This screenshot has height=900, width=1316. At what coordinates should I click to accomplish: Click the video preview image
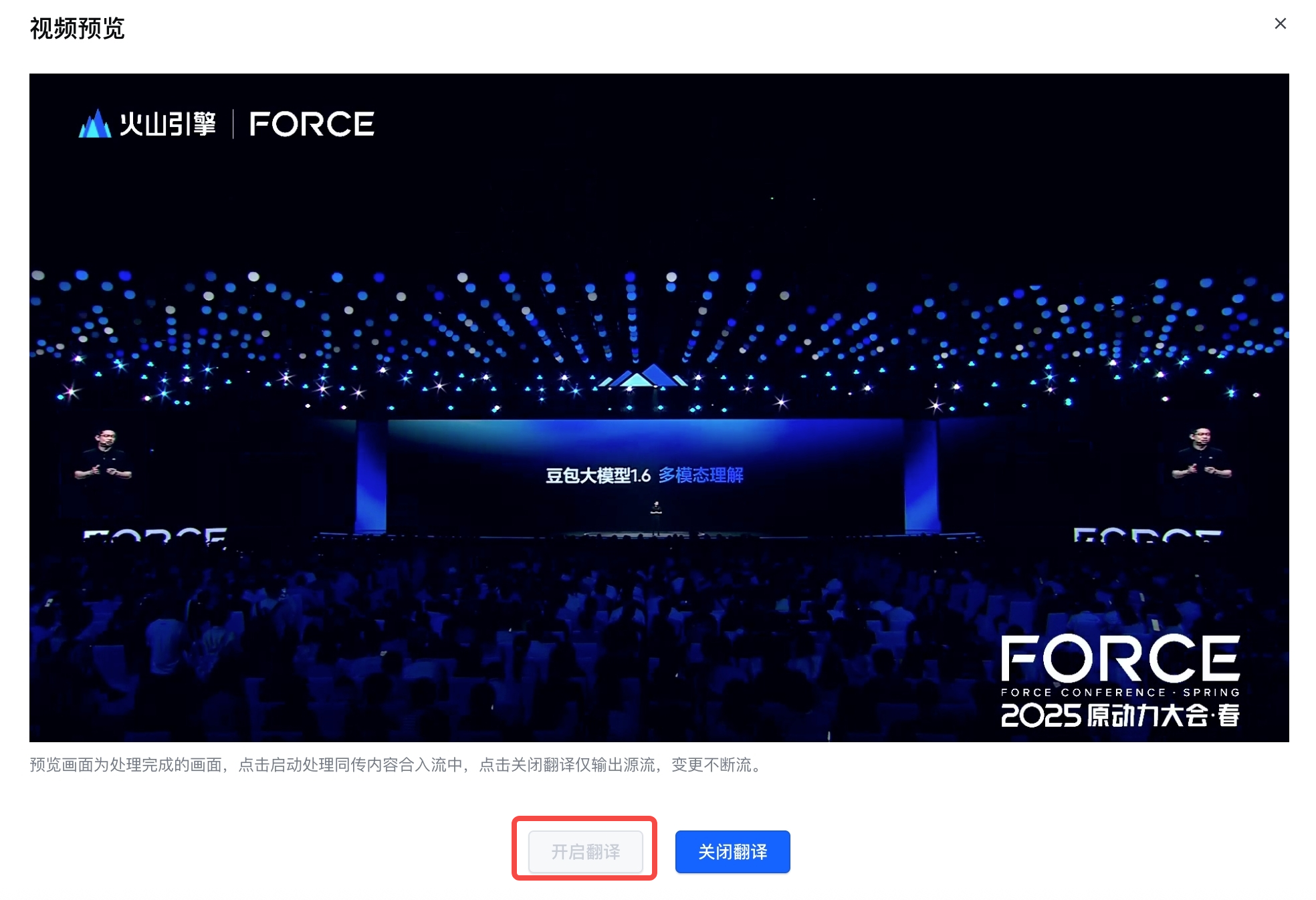coord(659,407)
